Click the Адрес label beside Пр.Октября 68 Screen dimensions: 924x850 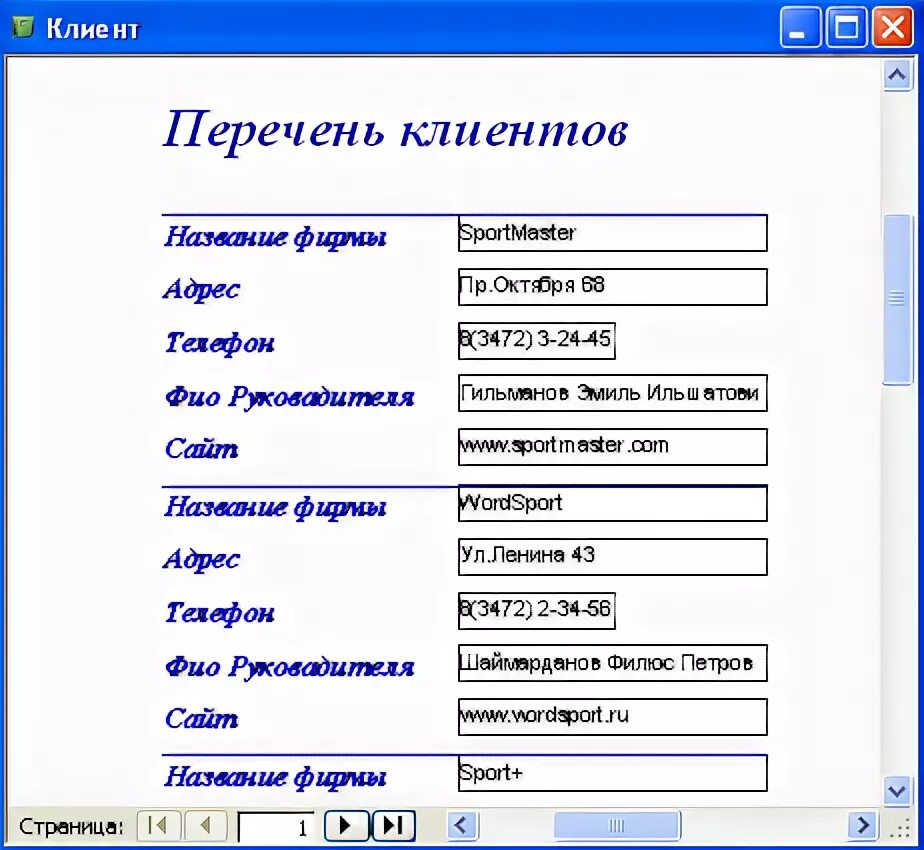(202, 290)
